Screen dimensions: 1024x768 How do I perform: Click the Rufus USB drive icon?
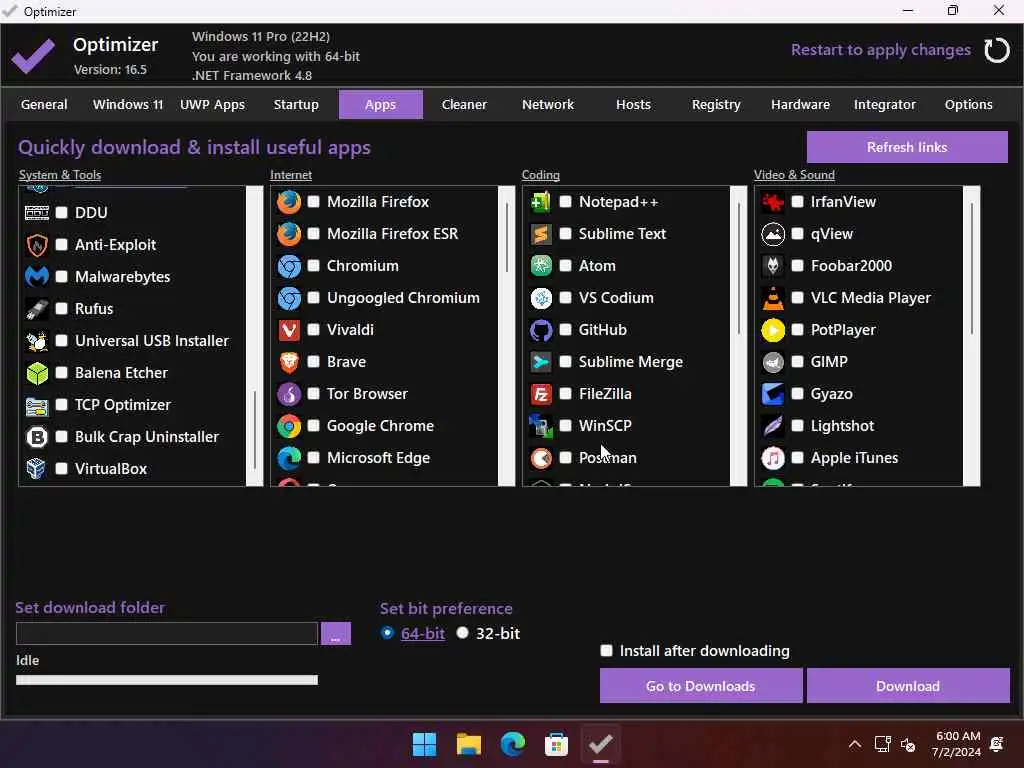coord(37,309)
